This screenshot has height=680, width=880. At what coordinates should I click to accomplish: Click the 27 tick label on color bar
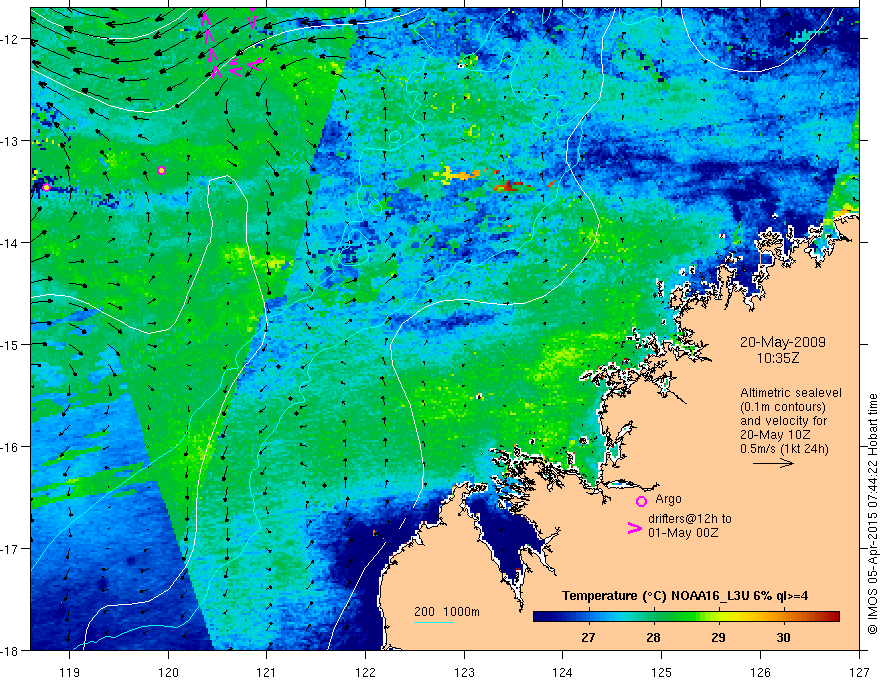click(588, 637)
